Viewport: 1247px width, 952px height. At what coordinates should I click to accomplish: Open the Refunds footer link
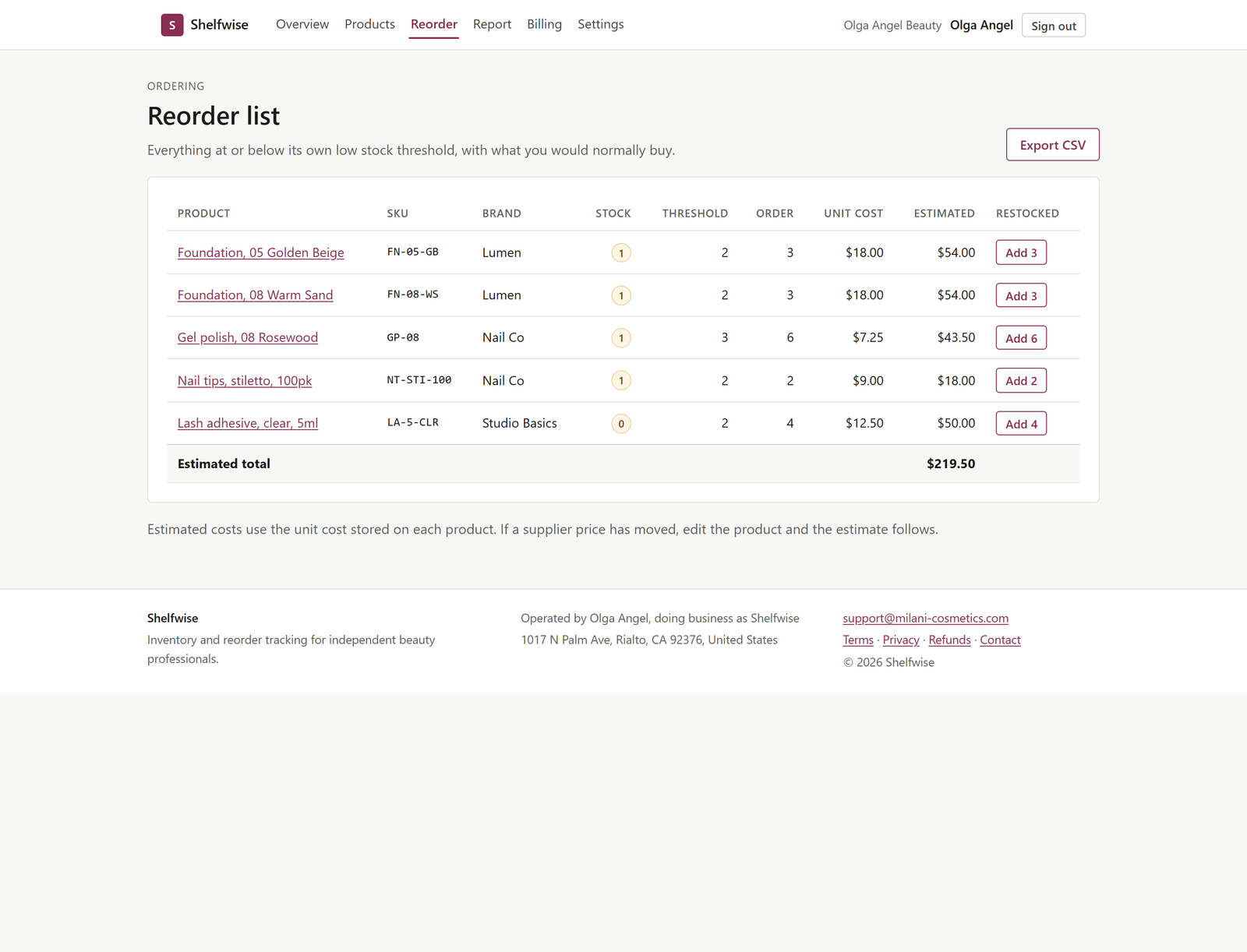click(949, 640)
